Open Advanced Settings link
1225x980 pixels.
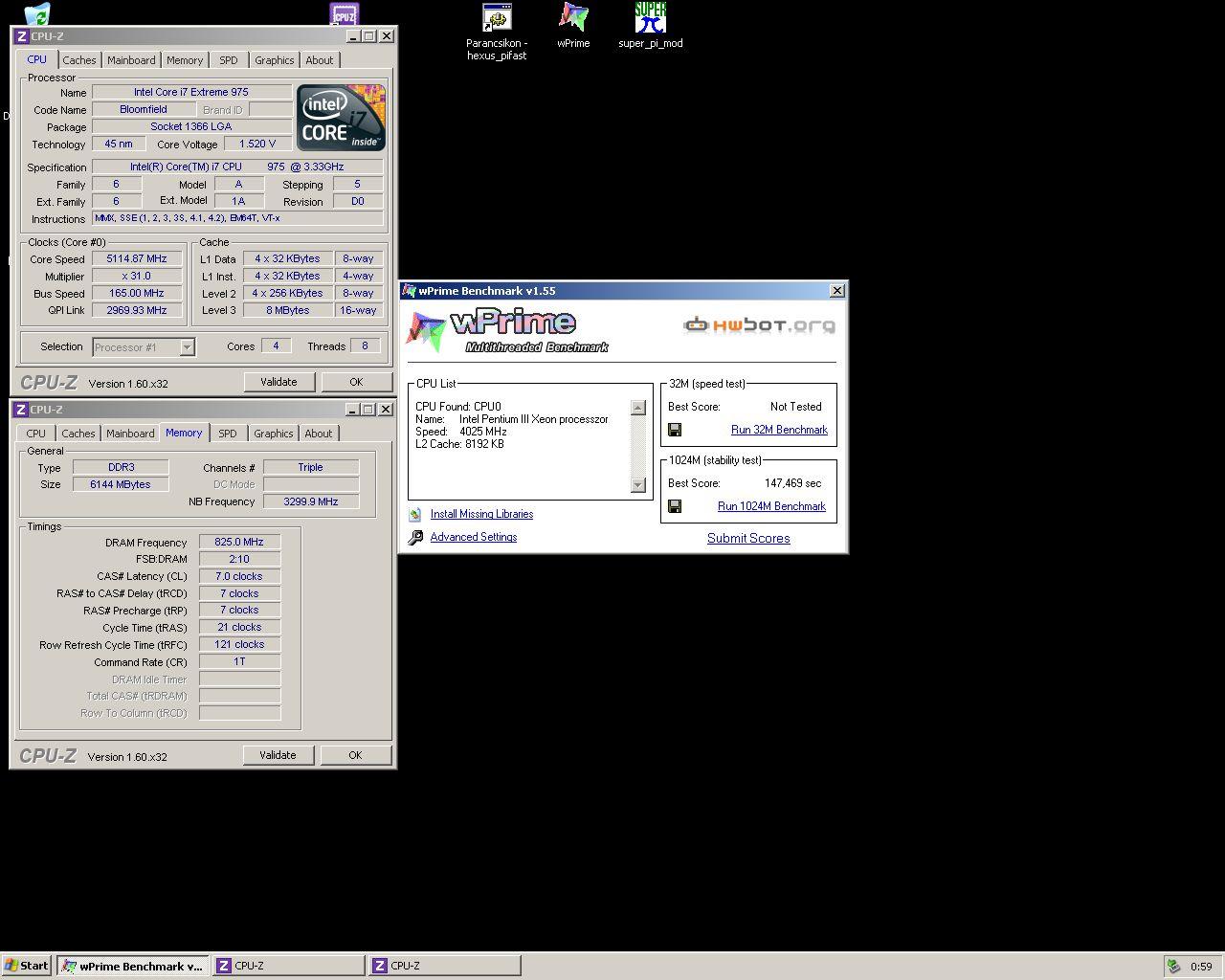point(474,538)
